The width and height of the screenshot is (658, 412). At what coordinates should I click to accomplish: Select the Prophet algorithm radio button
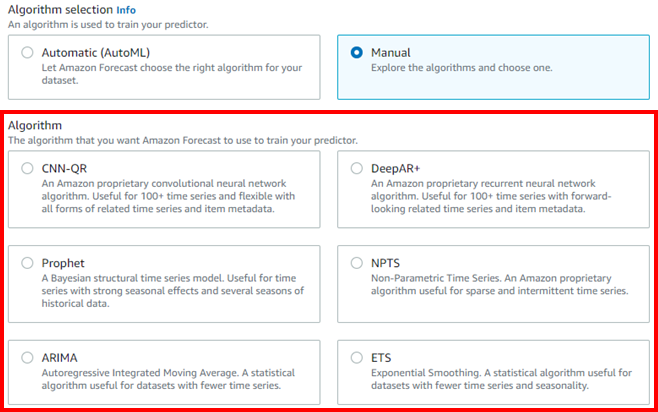(x=27, y=263)
